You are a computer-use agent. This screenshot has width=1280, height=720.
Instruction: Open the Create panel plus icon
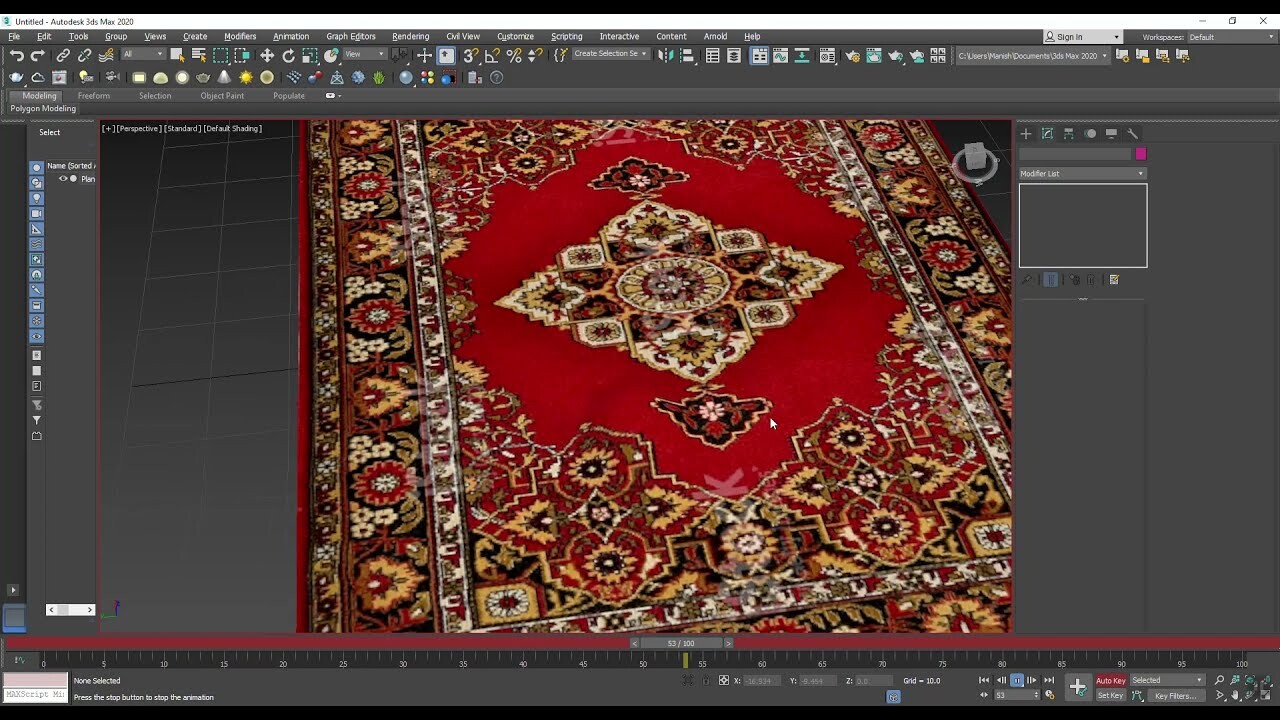[x=1026, y=133]
